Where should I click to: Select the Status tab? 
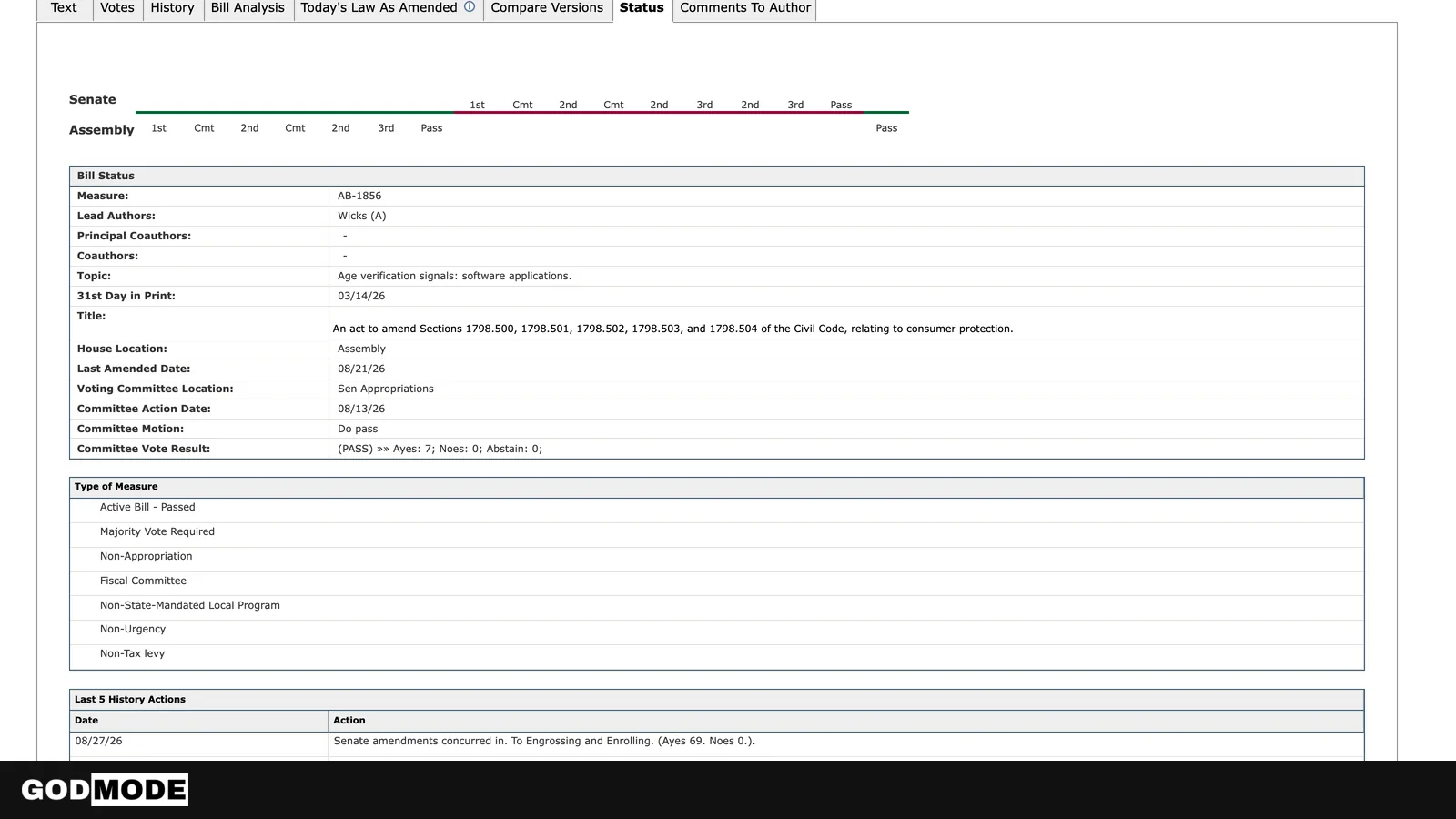tap(642, 8)
